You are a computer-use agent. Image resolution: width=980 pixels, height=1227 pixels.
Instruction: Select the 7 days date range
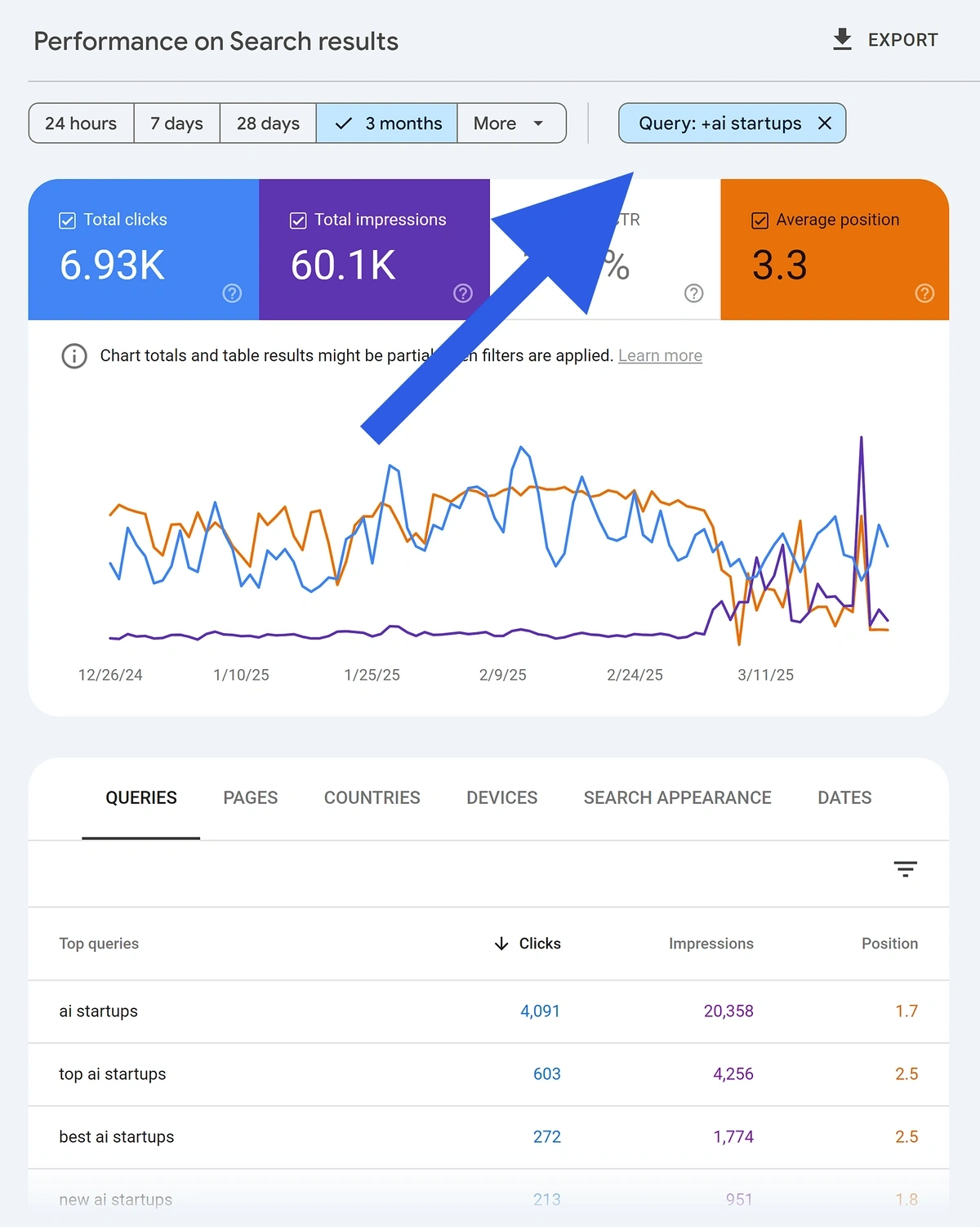click(x=176, y=123)
